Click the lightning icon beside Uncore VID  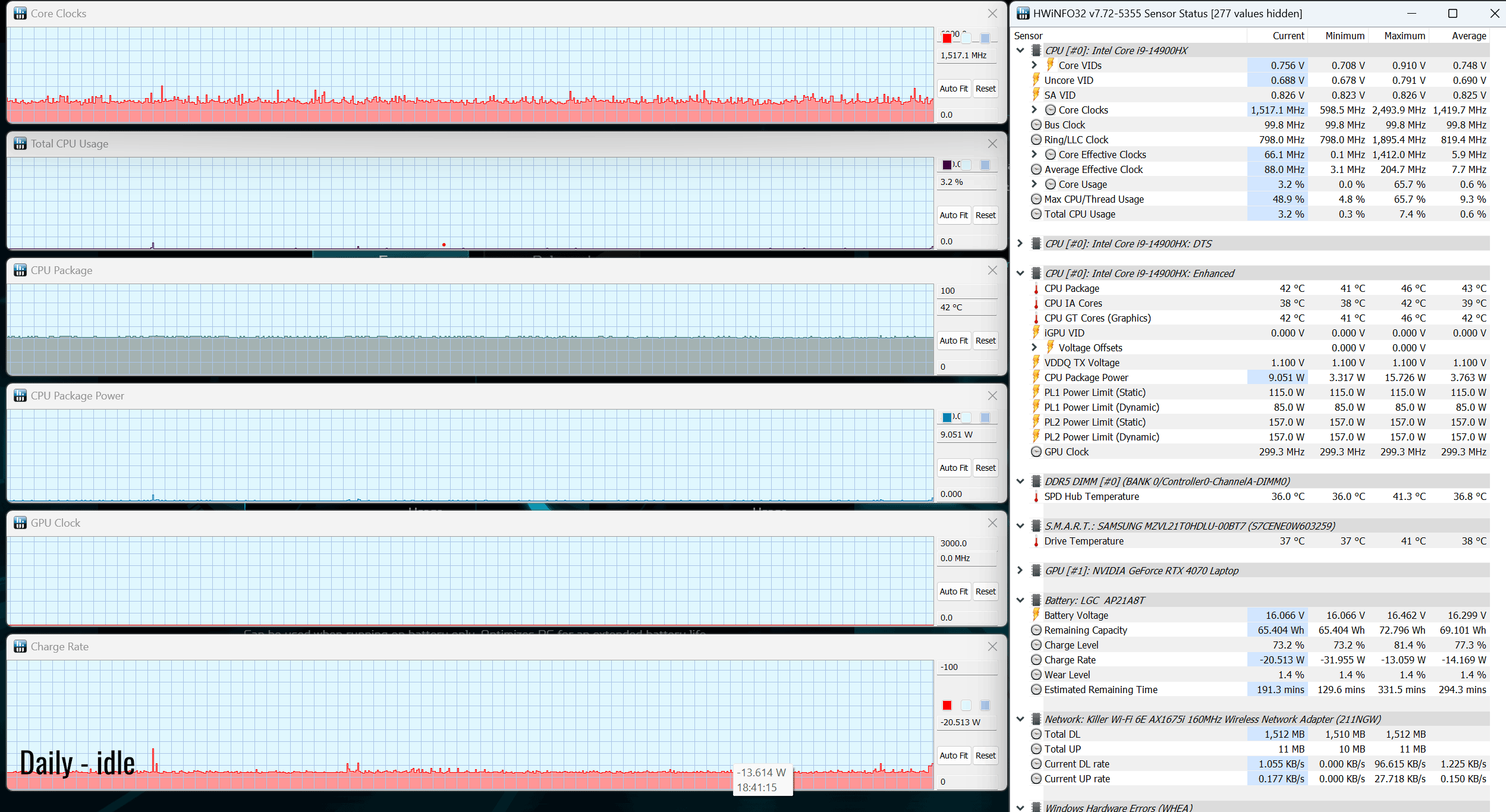coord(1036,80)
